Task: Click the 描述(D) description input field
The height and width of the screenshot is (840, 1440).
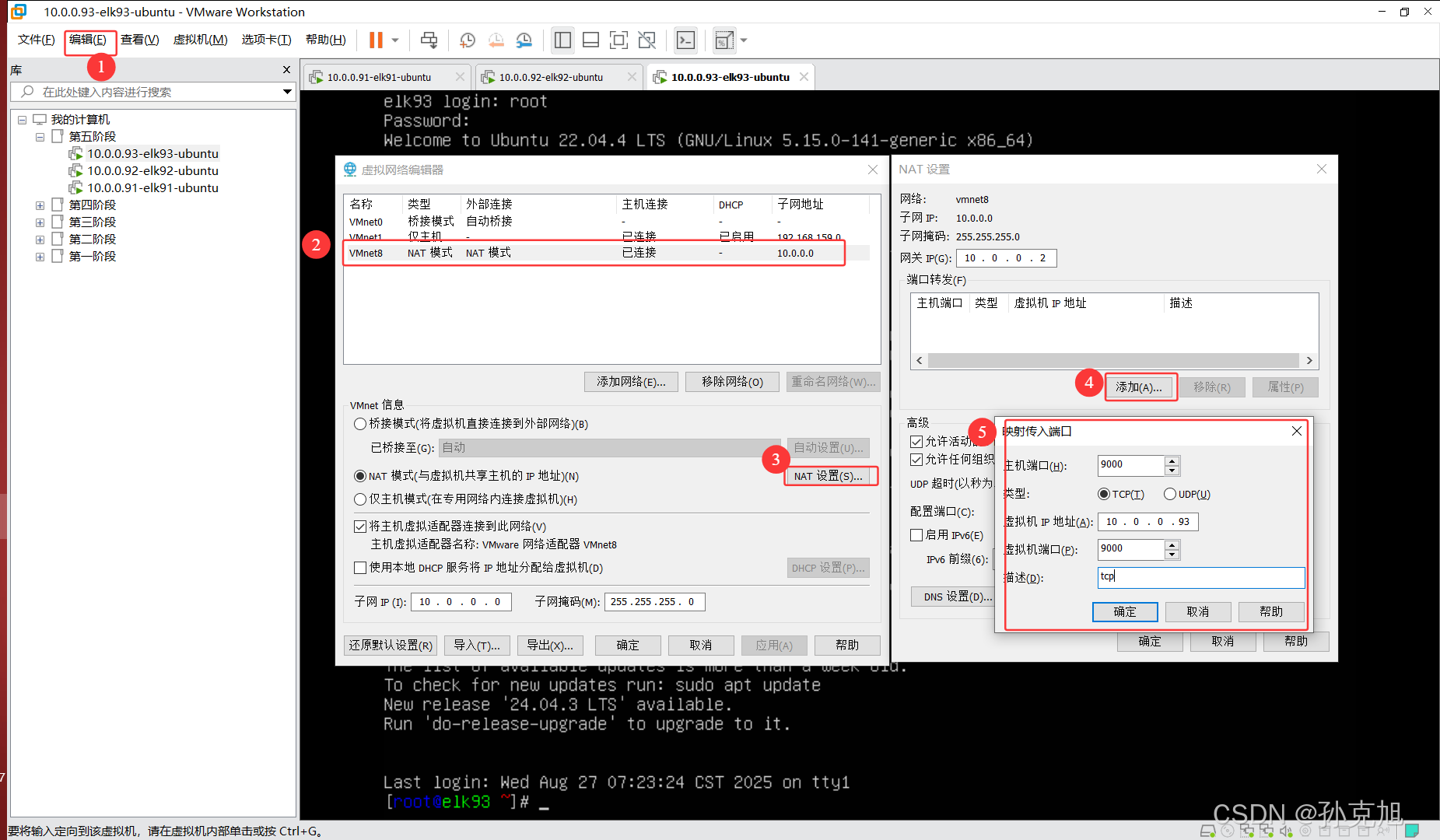Action: point(1201,577)
